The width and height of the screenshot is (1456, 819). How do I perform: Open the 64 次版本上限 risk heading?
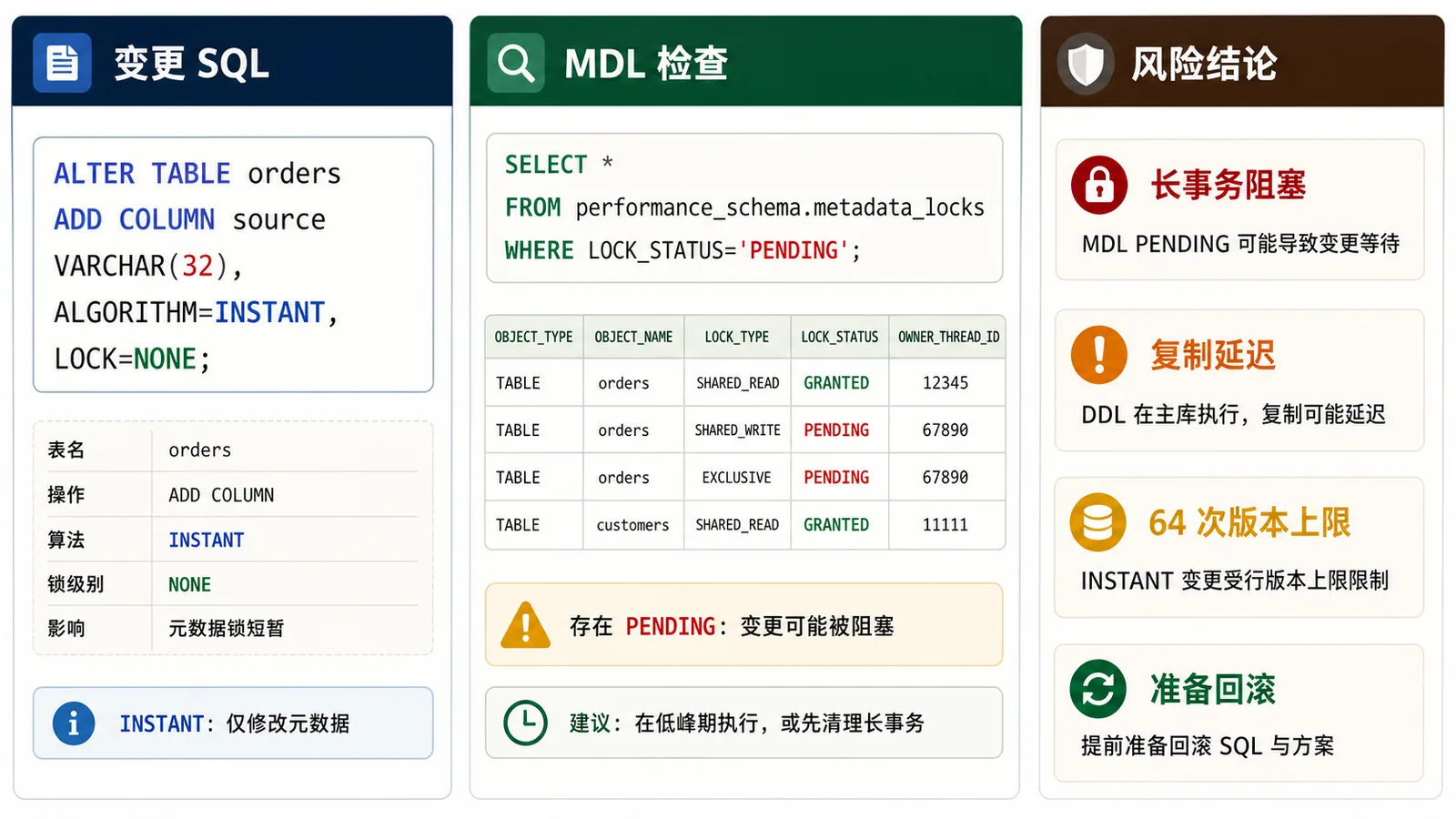point(1249,522)
